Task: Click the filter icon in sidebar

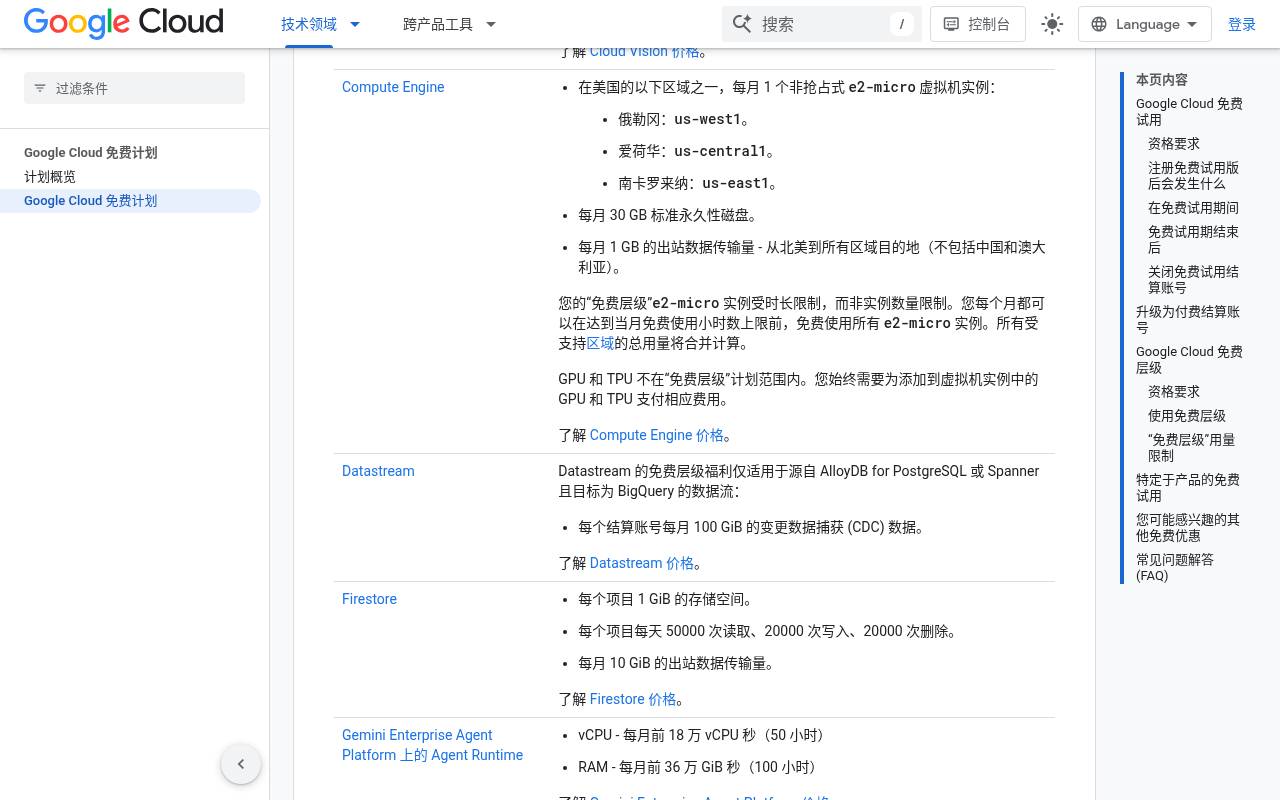Action: point(40,88)
